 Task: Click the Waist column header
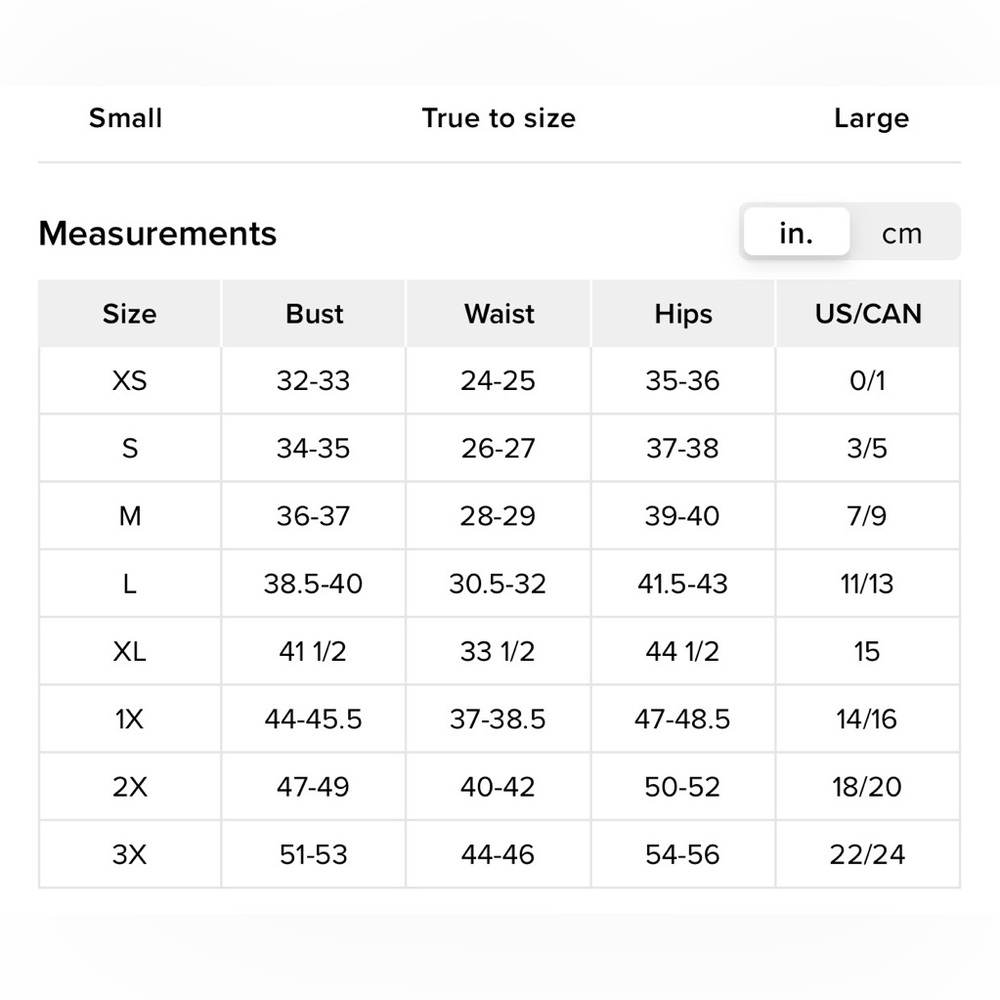(x=499, y=314)
